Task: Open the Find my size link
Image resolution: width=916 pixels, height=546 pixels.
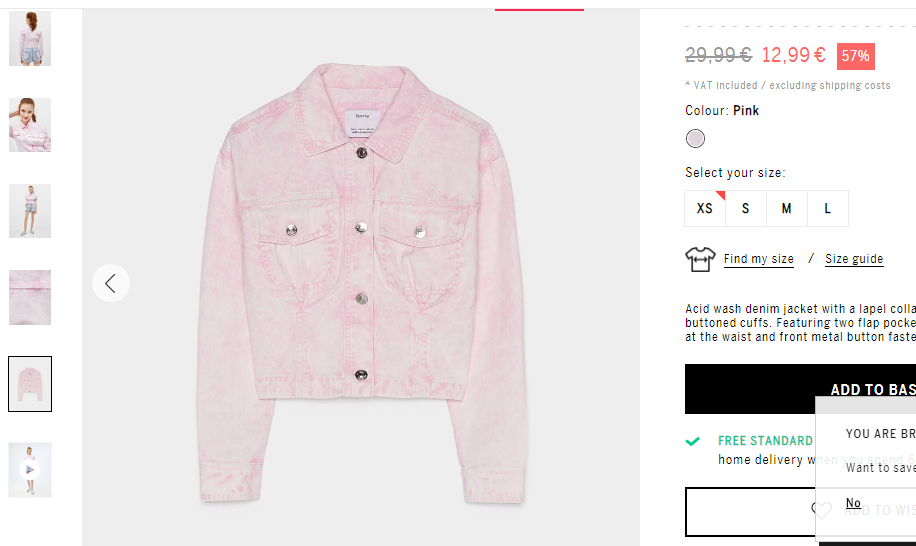Action: [758, 259]
